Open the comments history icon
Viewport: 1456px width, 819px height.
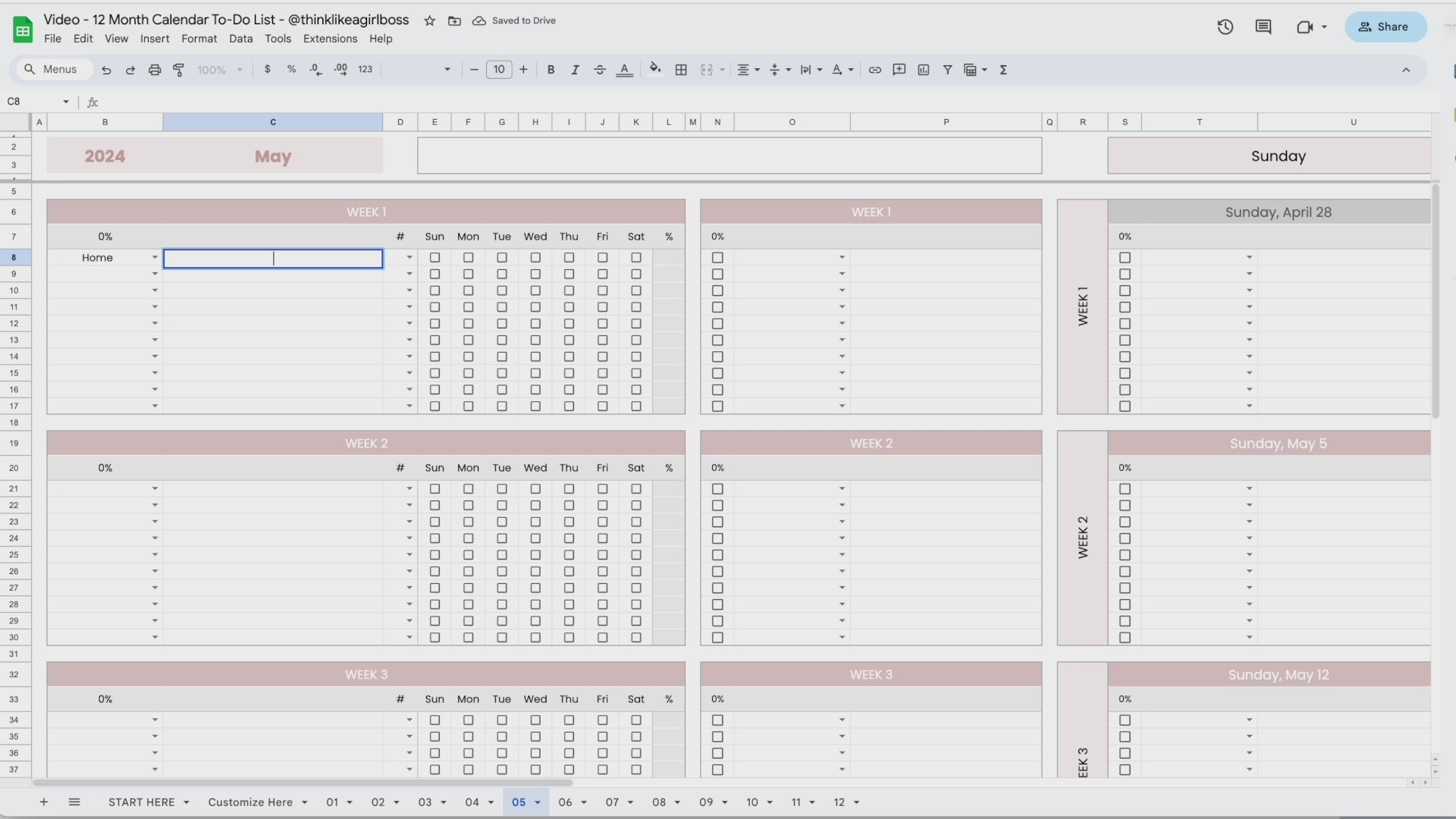pyautogui.click(x=1263, y=27)
